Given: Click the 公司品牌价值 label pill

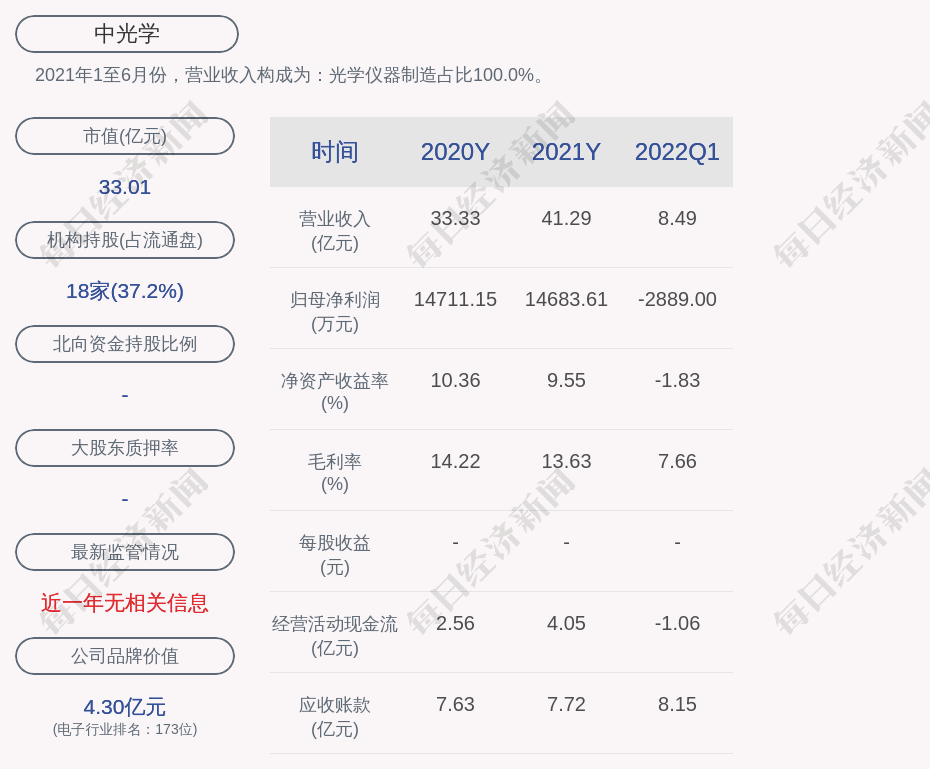Looking at the screenshot, I should 125,656.
